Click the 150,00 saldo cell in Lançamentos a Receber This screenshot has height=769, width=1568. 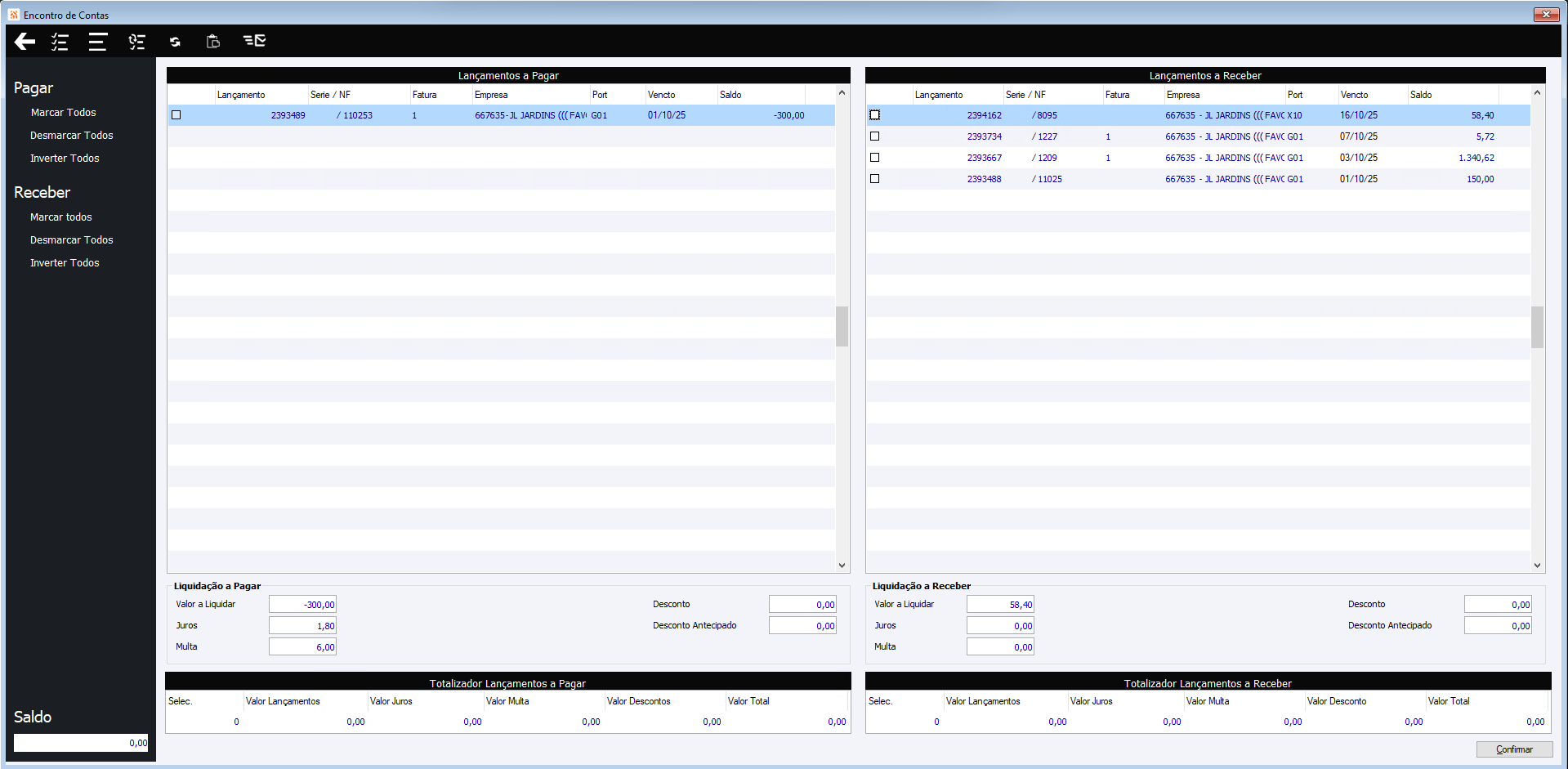pyautogui.click(x=1481, y=180)
